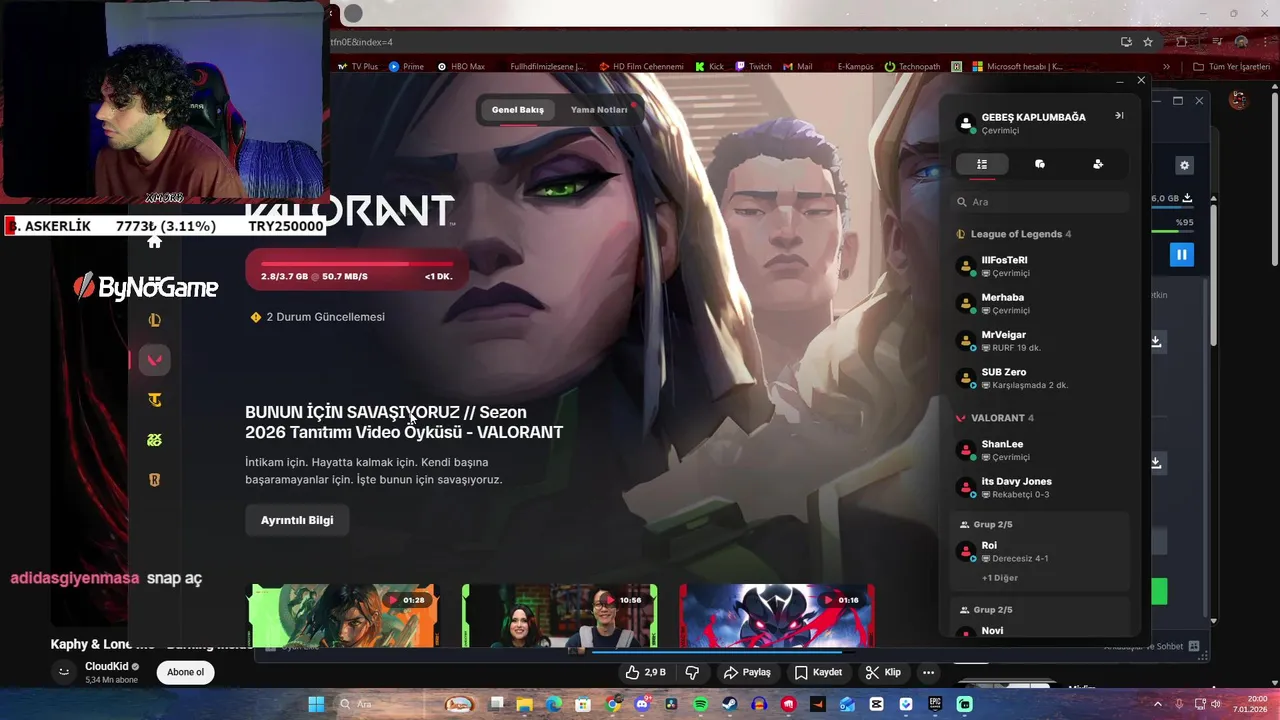1280x720 pixels.
Task: Open the Legends of Runeterra sidebar icon
Action: click(154, 480)
